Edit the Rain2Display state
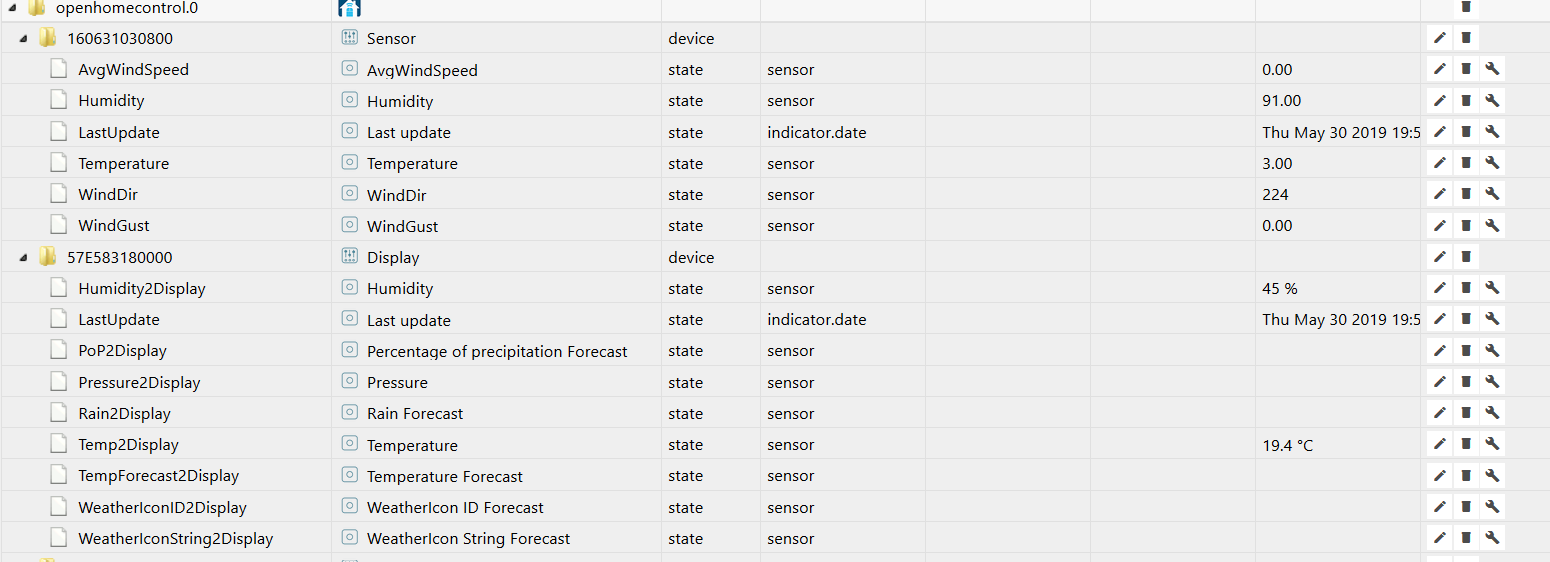Screen dimensions: 1550x562 (x=1440, y=413)
